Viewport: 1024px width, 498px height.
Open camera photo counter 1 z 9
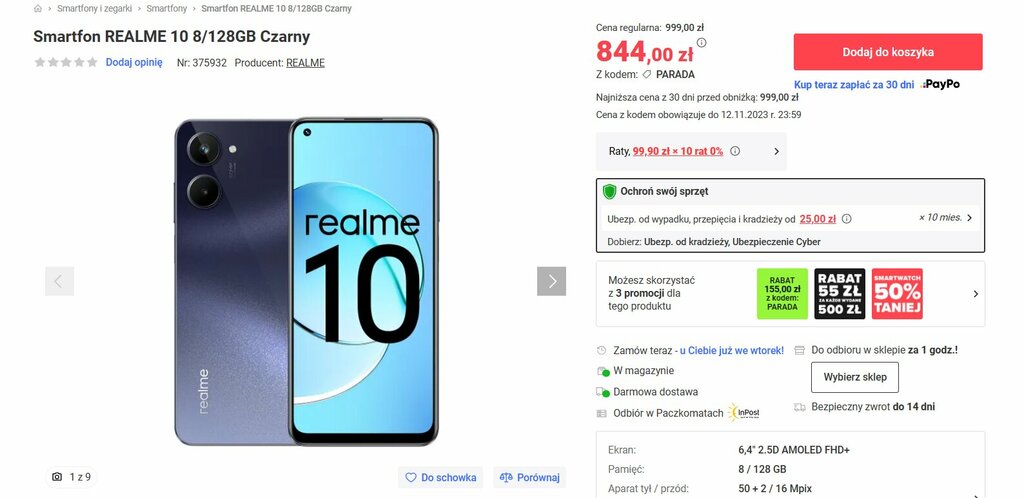click(x=72, y=477)
